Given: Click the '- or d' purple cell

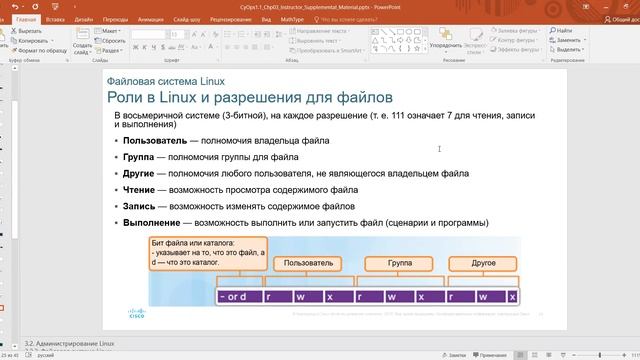Looking at the screenshot, I should [239, 296].
